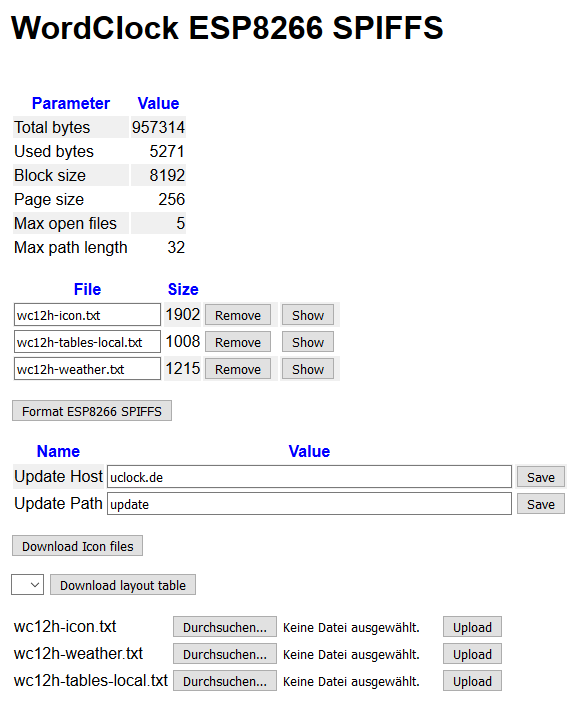Edit the wc12h-icon.txt filename field

(x=87, y=315)
